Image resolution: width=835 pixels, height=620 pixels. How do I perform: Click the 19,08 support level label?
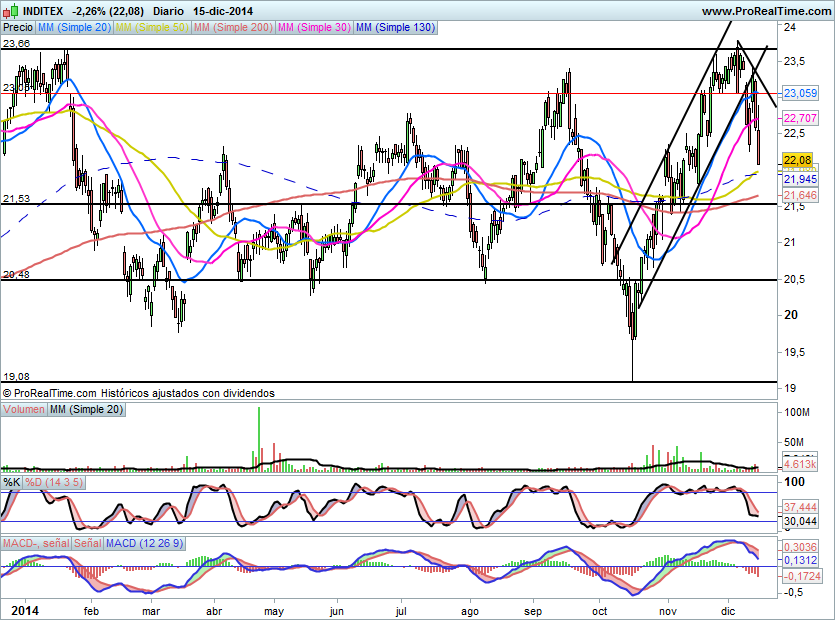(17, 377)
